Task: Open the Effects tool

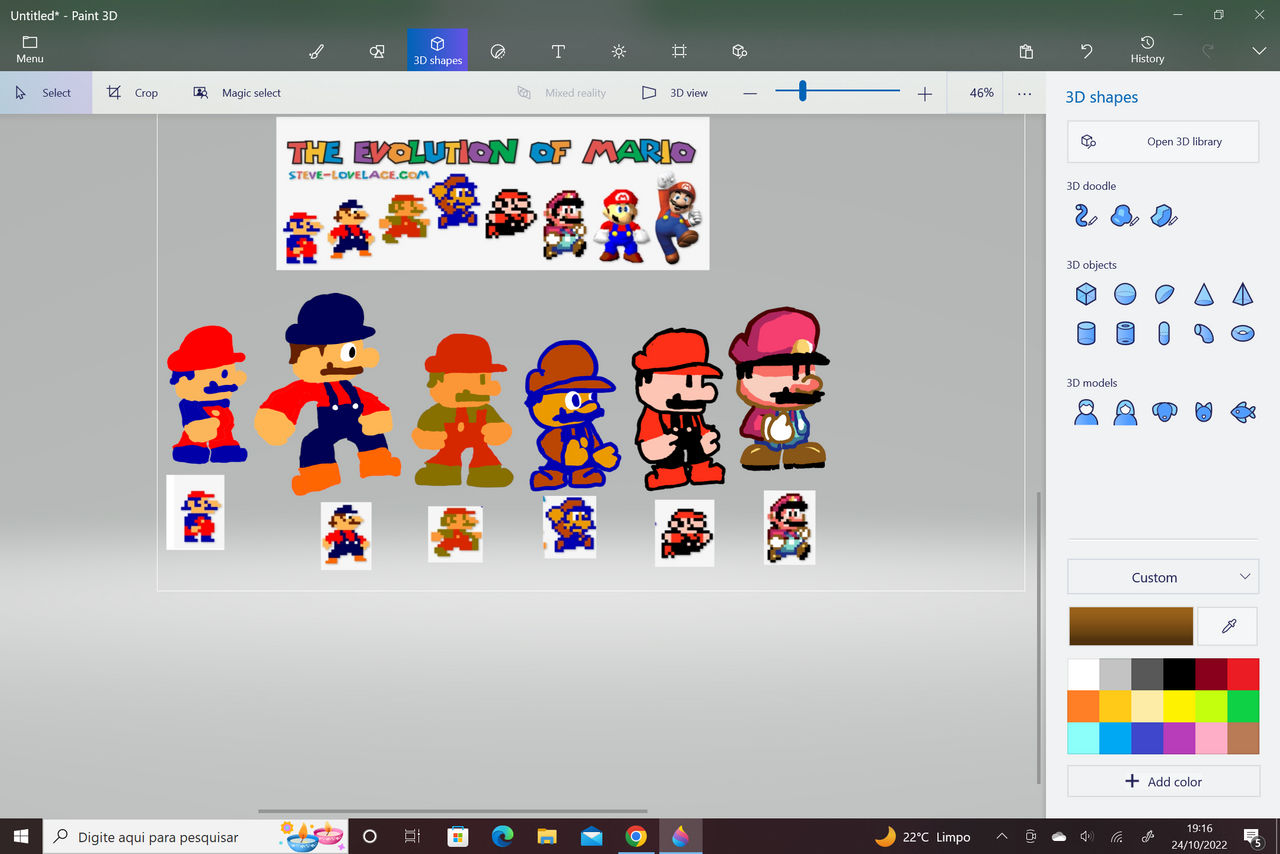Action: (619, 51)
